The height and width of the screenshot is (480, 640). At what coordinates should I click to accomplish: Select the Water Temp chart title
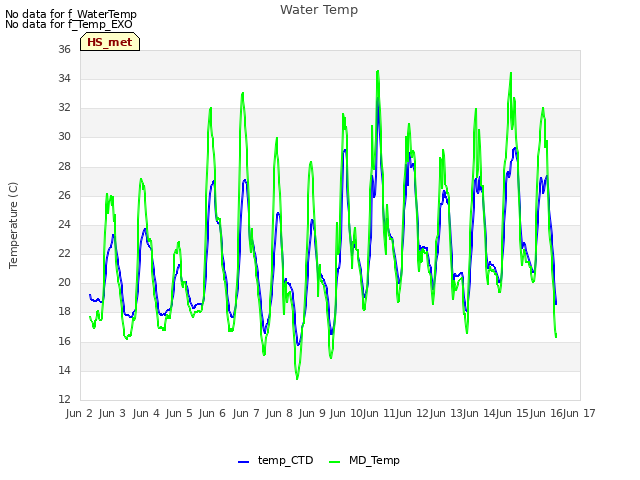pyautogui.click(x=319, y=9)
